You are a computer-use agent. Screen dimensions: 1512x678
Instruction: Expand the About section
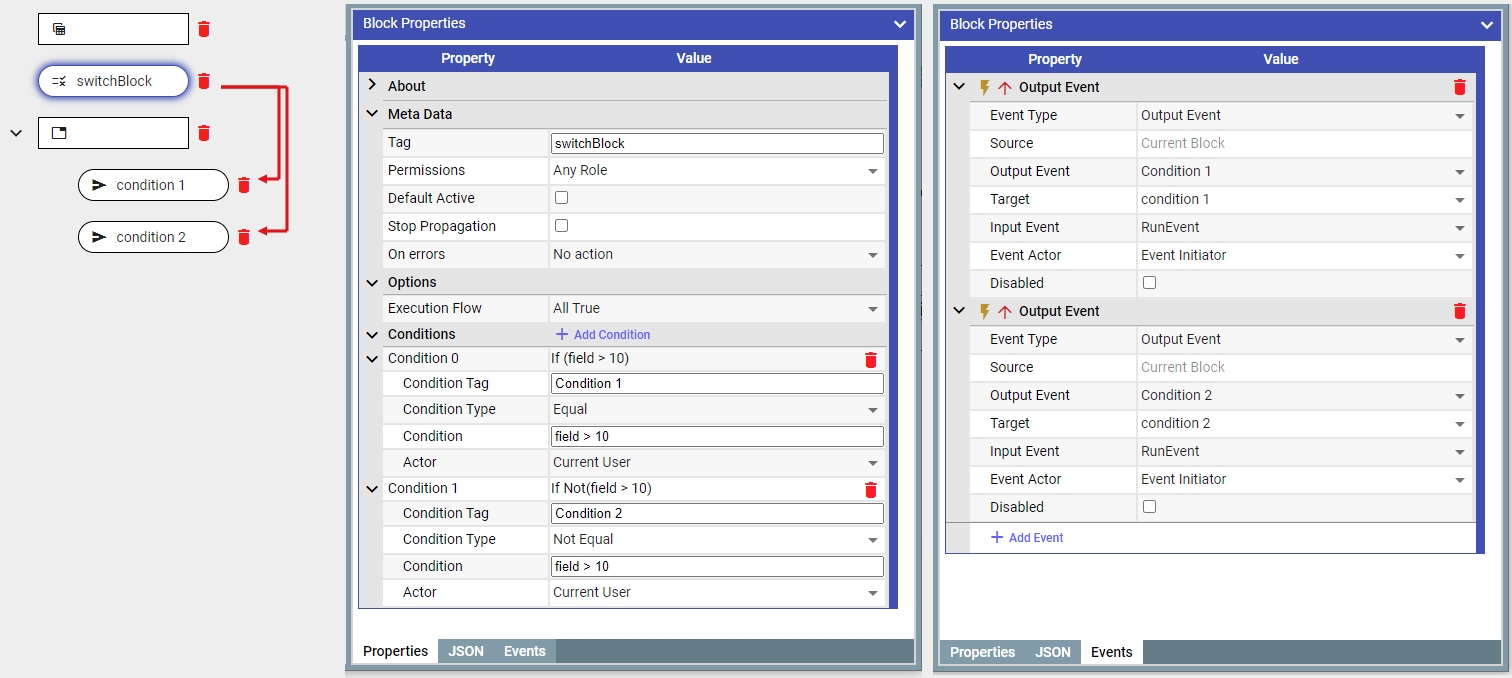(x=372, y=86)
